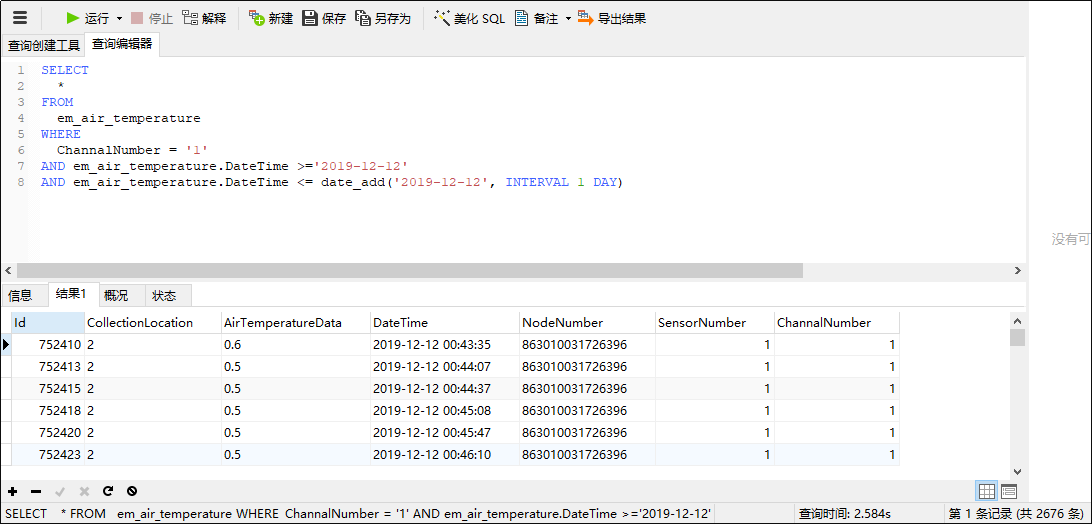Image resolution: width=1092 pixels, height=524 pixels.
Task: Select DateTime cell 2019-12-12 00:46:10
Action: tap(444, 455)
